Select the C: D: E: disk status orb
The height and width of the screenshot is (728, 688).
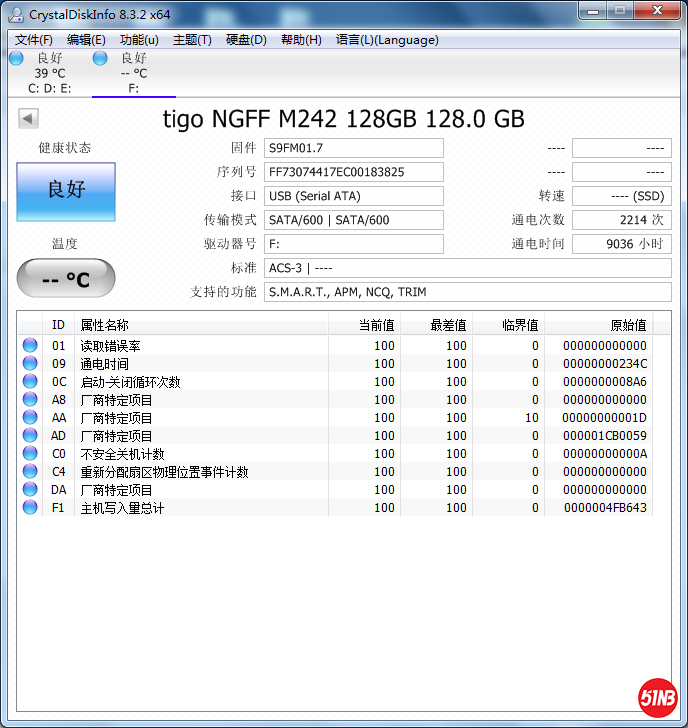(x=16, y=59)
